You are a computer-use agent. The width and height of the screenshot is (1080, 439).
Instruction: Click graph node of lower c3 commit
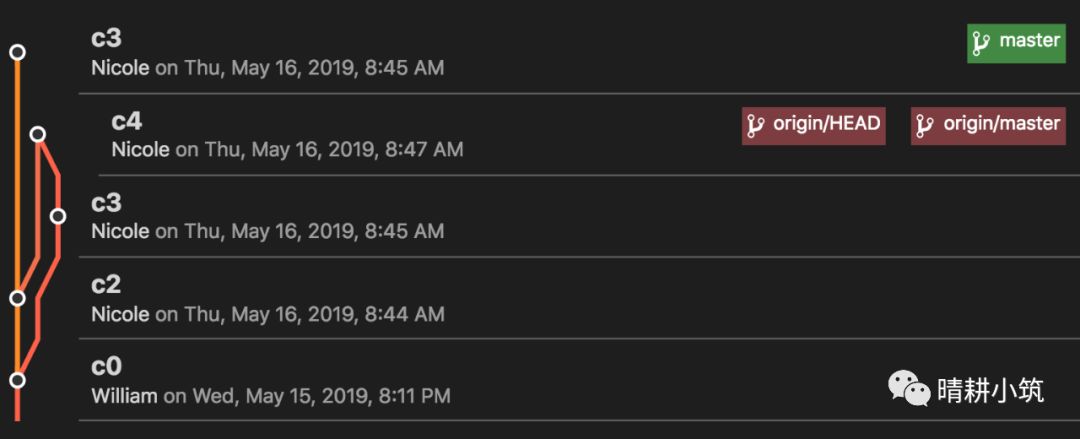58,216
